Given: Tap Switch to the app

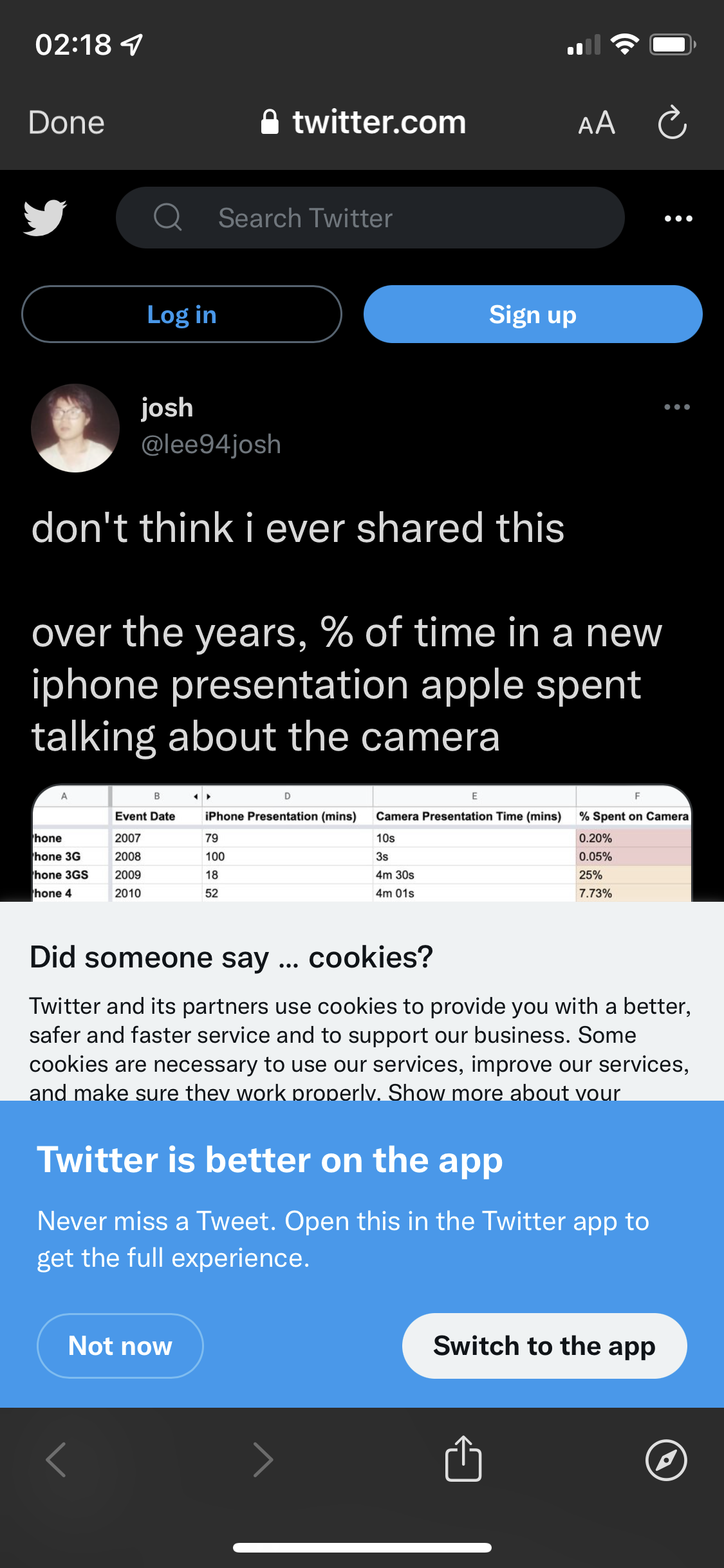Looking at the screenshot, I should click(544, 1346).
